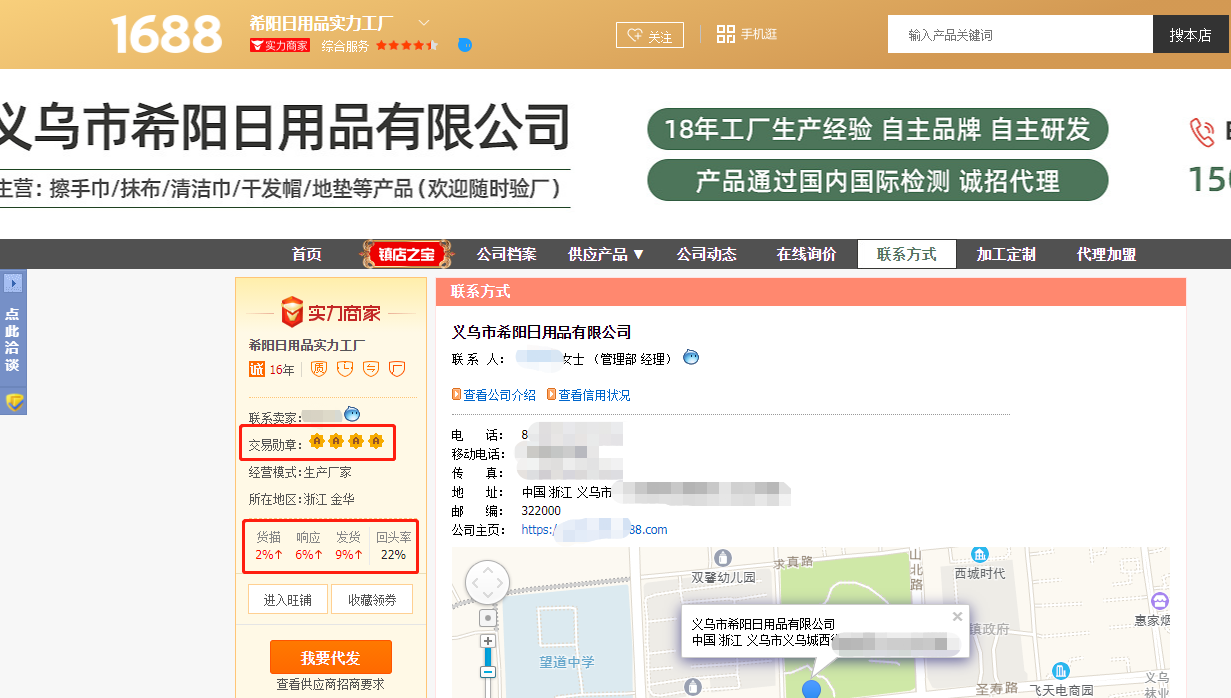Click the 实力商家 badge in the header
Image resolution: width=1231 pixels, height=698 pixels.
[x=279, y=45]
